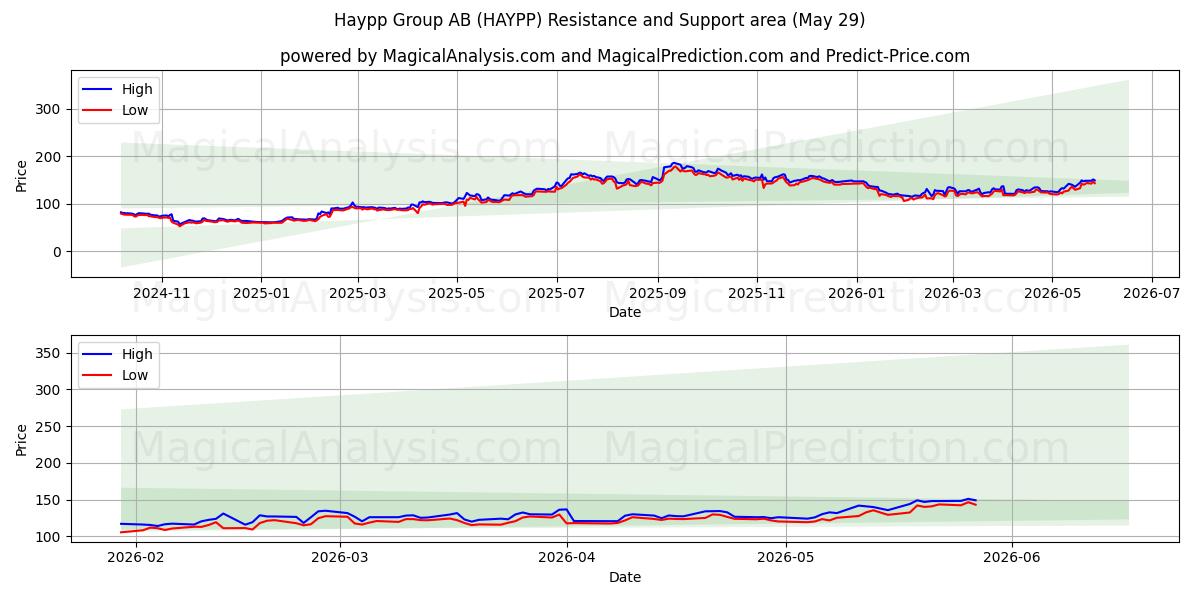The width and height of the screenshot is (1200, 600).
Task: Click the '2026-05' tick label in top chart
Action: [x=1051, y=294]
